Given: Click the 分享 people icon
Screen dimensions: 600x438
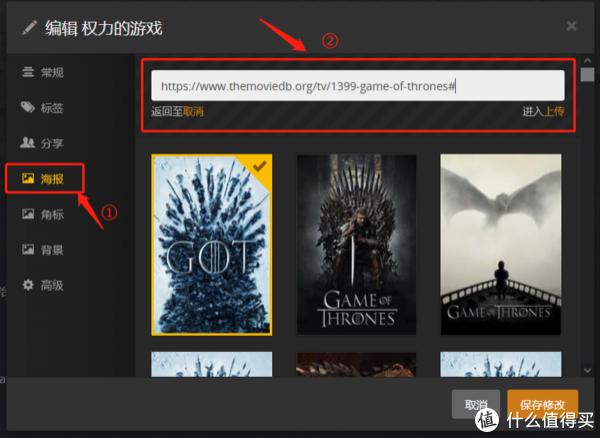Looking at the screenshot, I should [28, 143].
